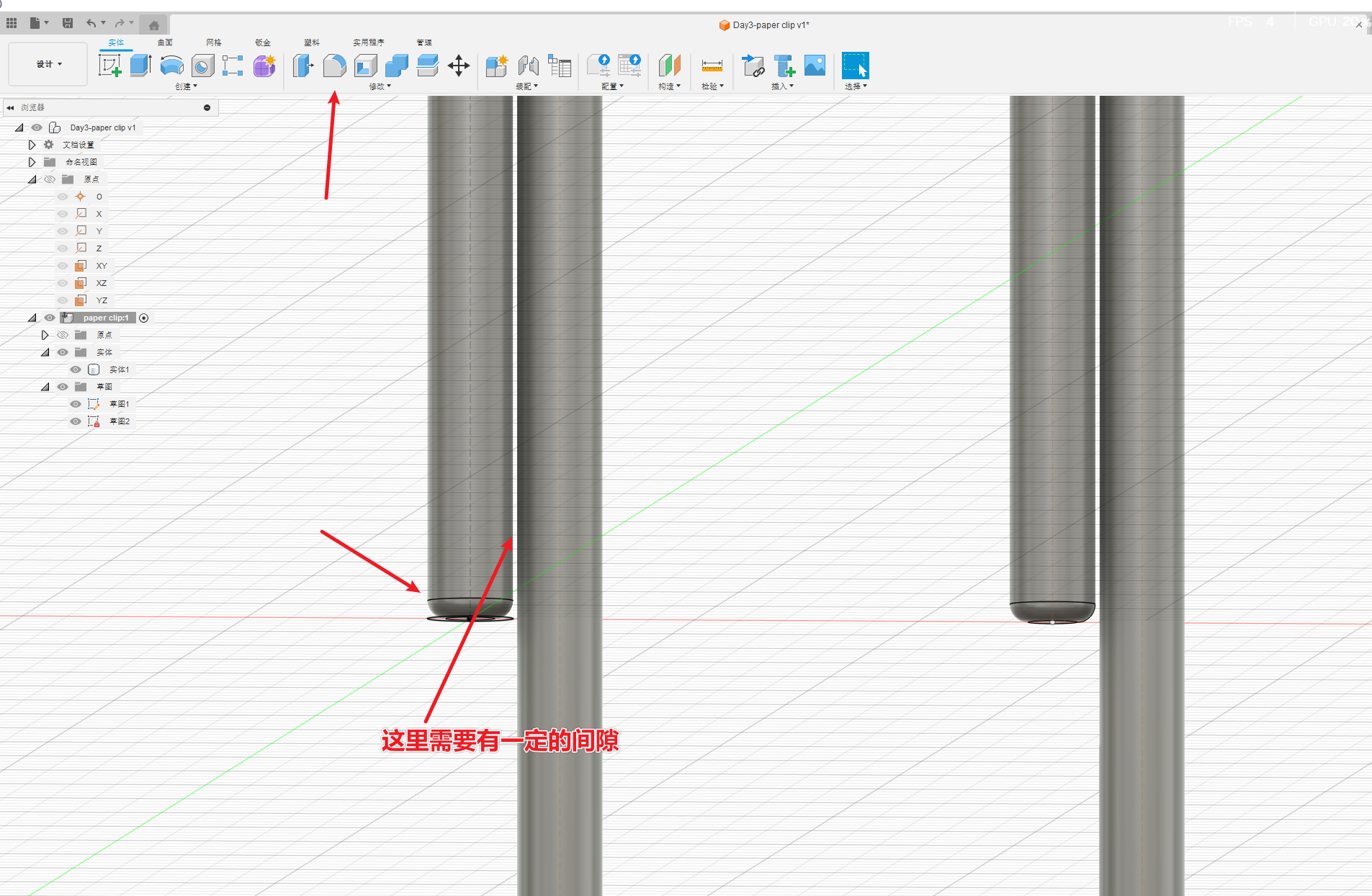Activate the paper clip:1 component radio button
Screen dimensions: 1372x896
144,318
